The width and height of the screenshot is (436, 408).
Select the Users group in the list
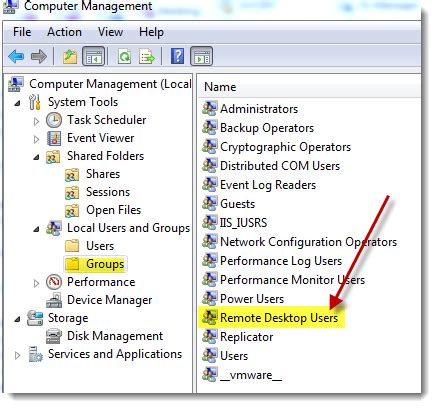click(x=234, y=356)
